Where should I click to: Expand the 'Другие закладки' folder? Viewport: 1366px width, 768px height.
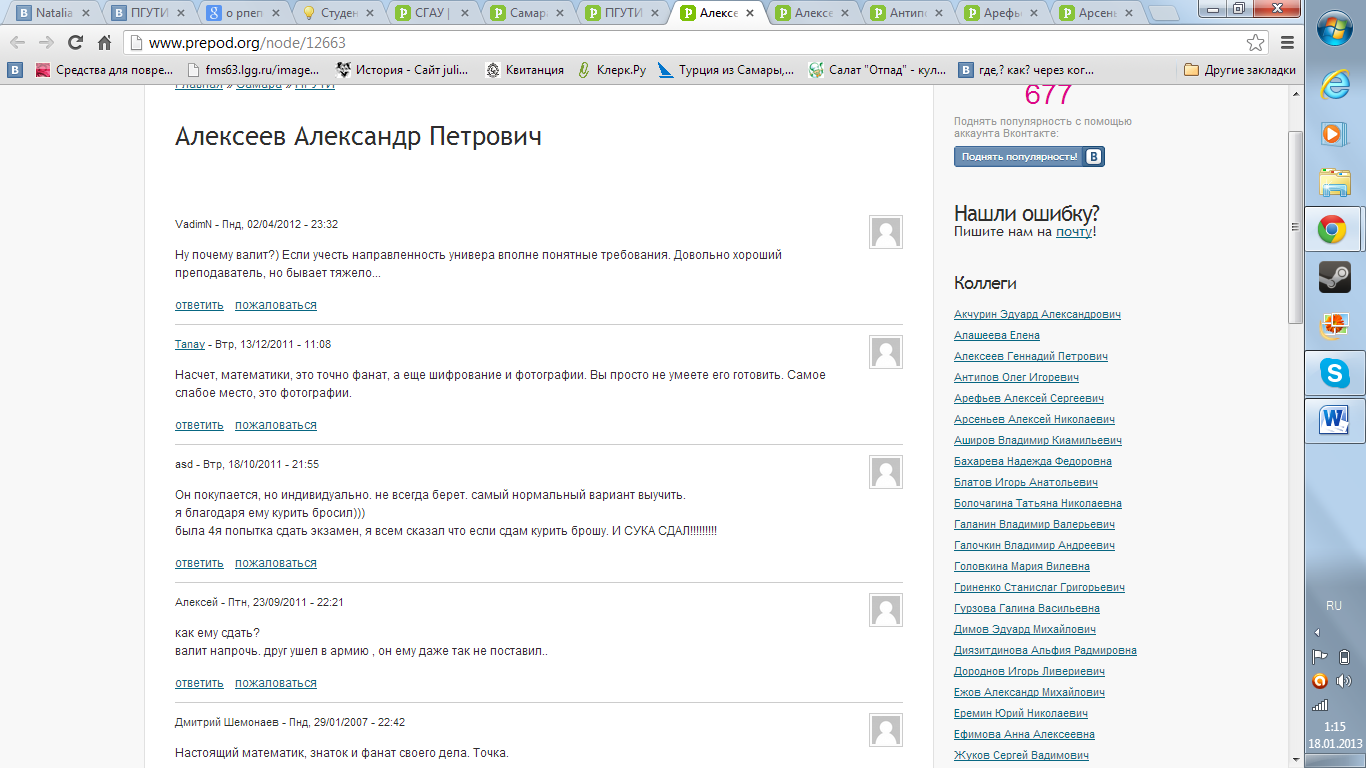[x=1240, y=70]
